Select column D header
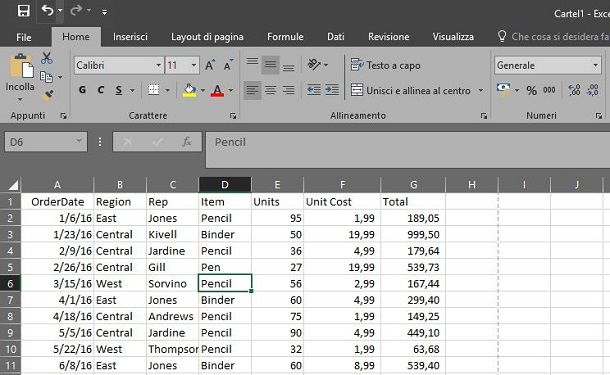The width and height of the screenshot is (610, 375). click(x=225, y=185)
